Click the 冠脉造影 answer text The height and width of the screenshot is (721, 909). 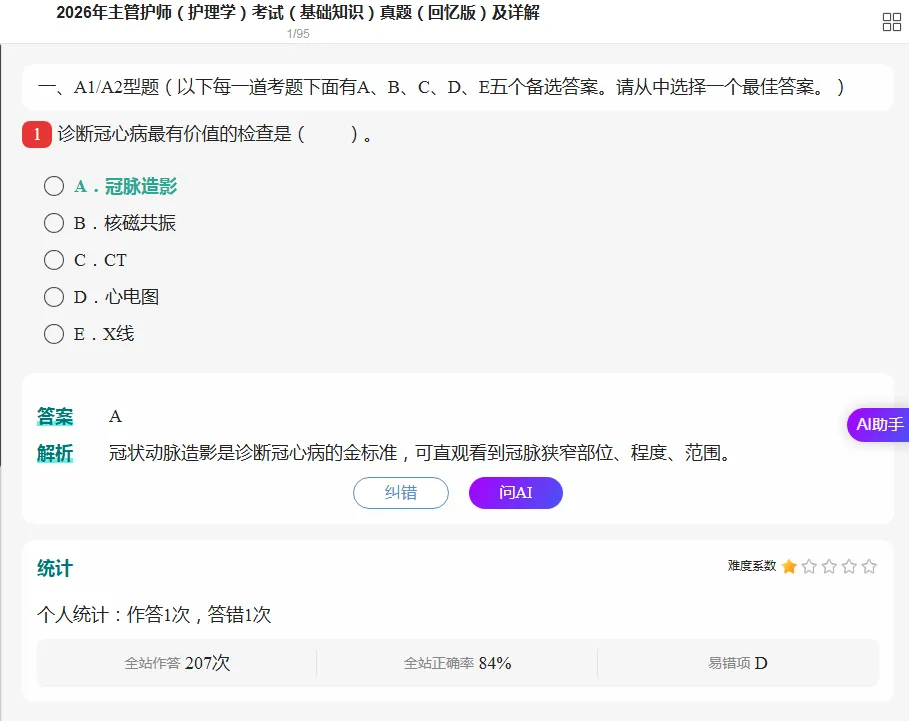click(x=140, y=186)
